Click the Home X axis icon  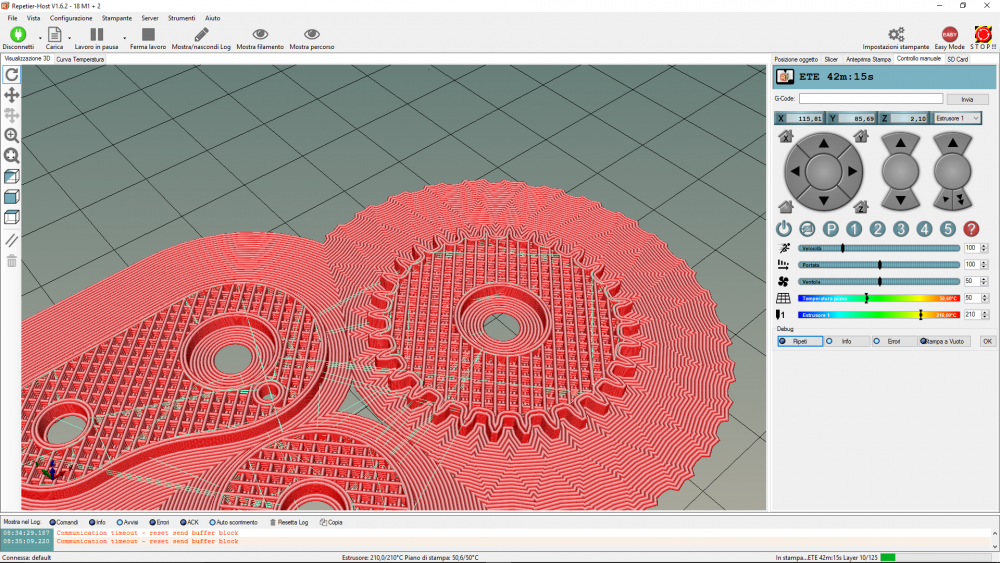pyautogui.click(x=786, y=136)
